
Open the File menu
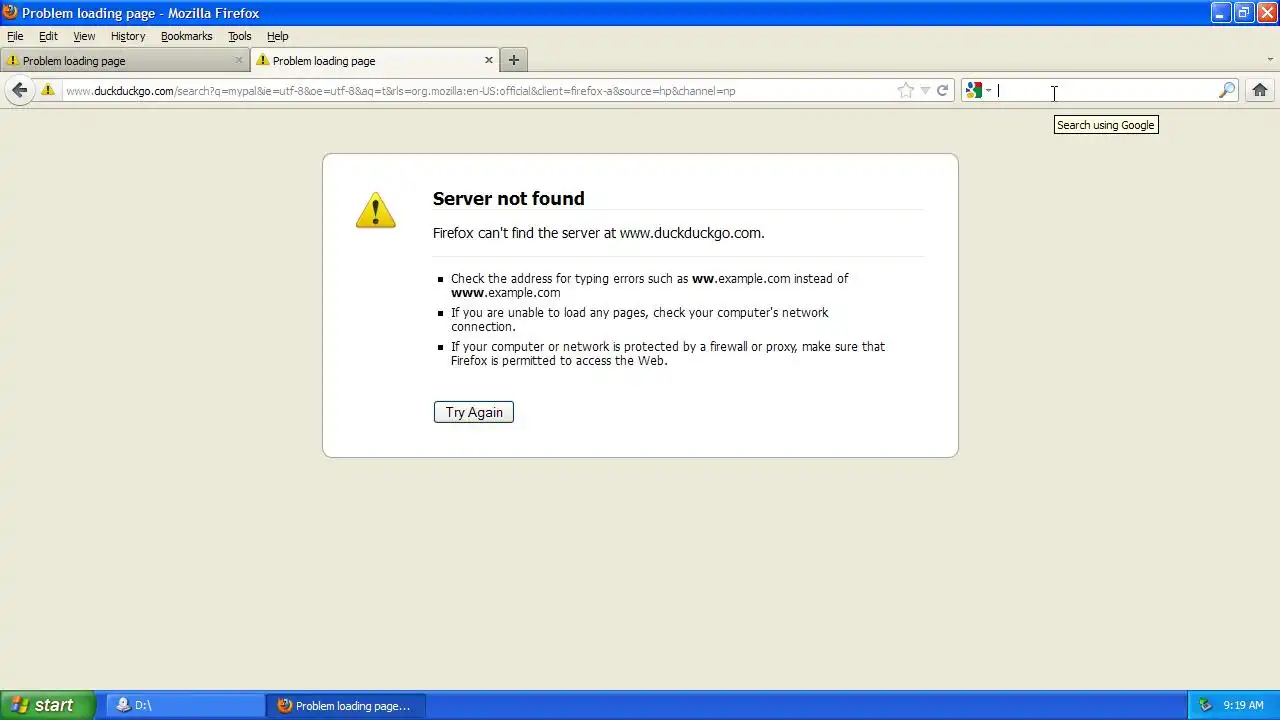[x=15, y=36]
